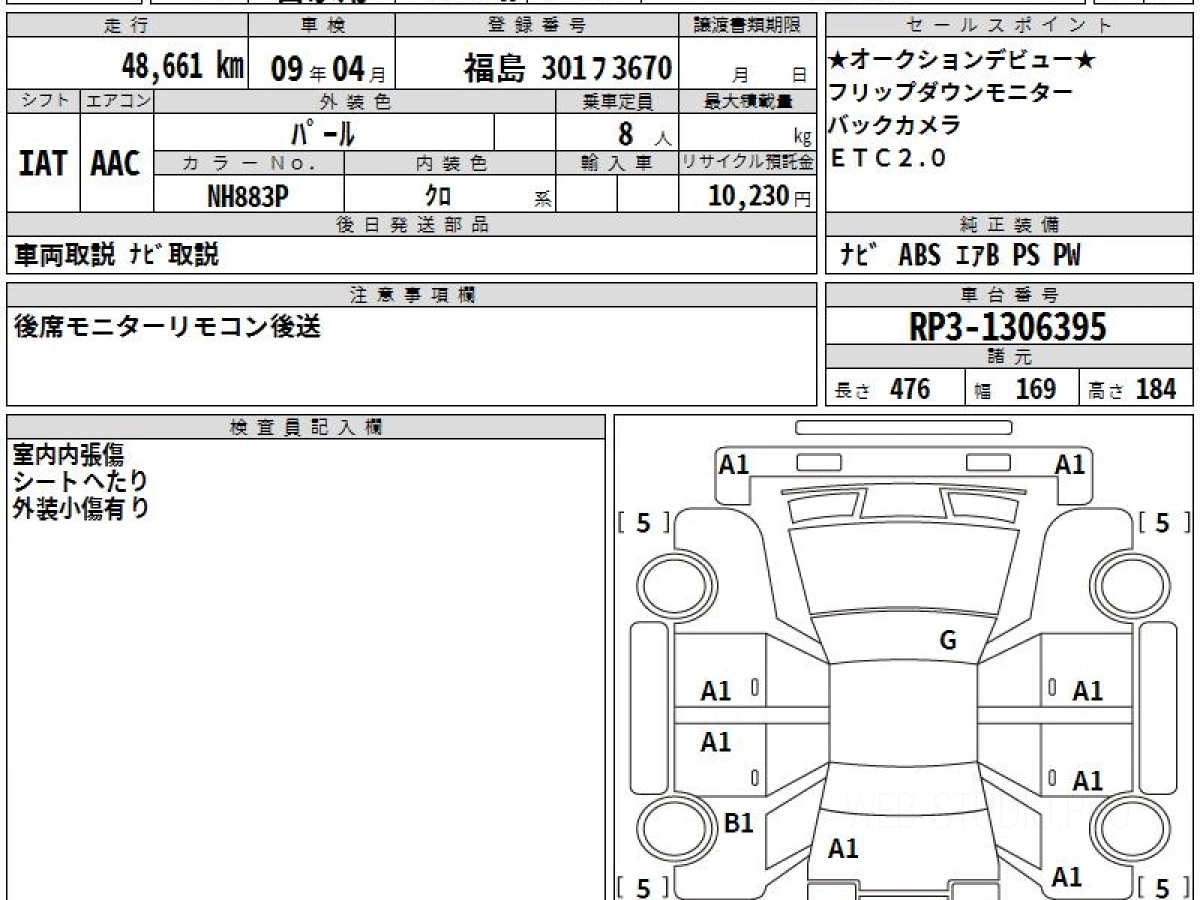
Task: Select the text 車両取説 ナビ取説
Action: (115, 255)
